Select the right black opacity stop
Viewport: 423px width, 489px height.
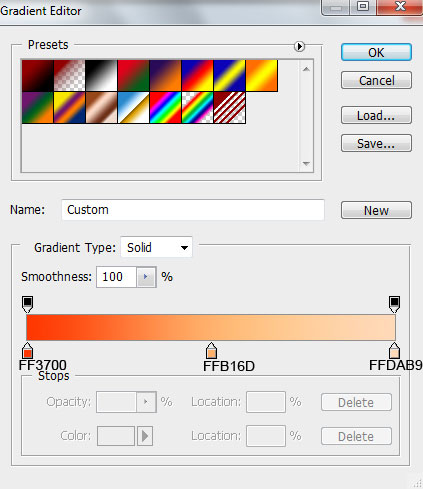pyautogui.click(x=394, y=304)
